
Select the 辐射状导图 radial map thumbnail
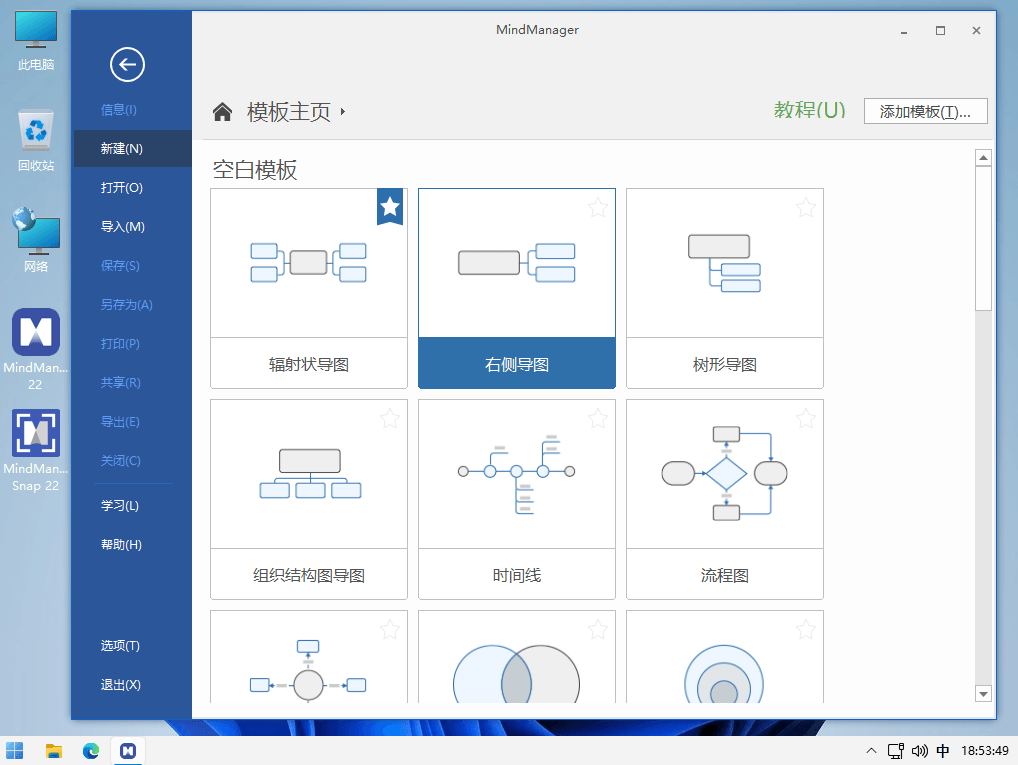point(308,263)
